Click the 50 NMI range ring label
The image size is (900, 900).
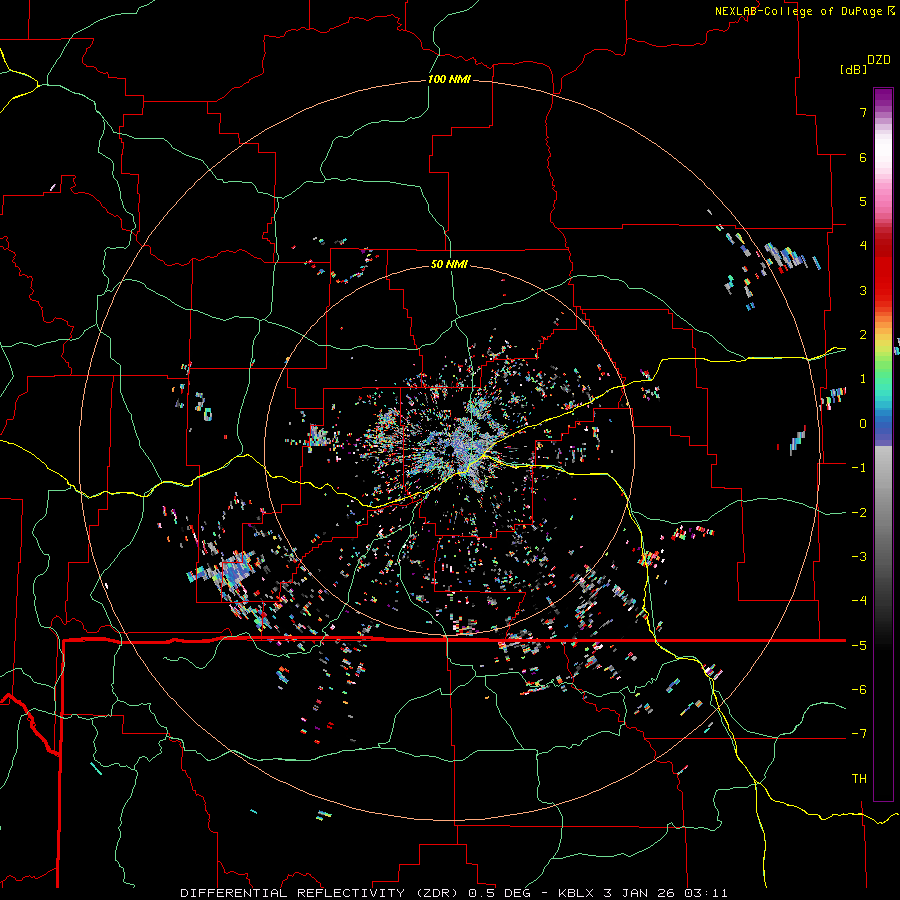coord(449,264)
